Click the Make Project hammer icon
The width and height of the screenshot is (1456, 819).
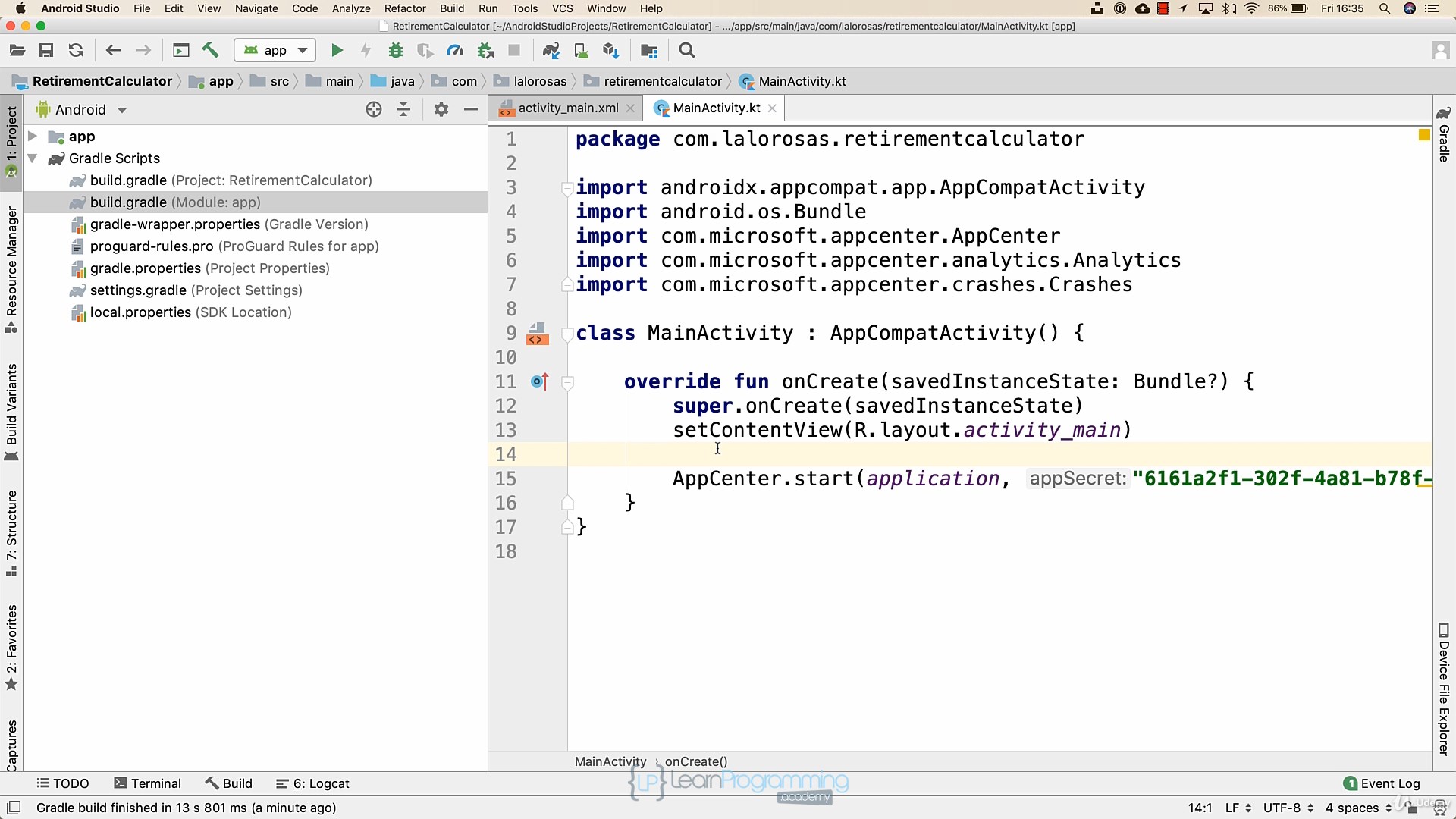pyautogui.click(x=210, y=51)
